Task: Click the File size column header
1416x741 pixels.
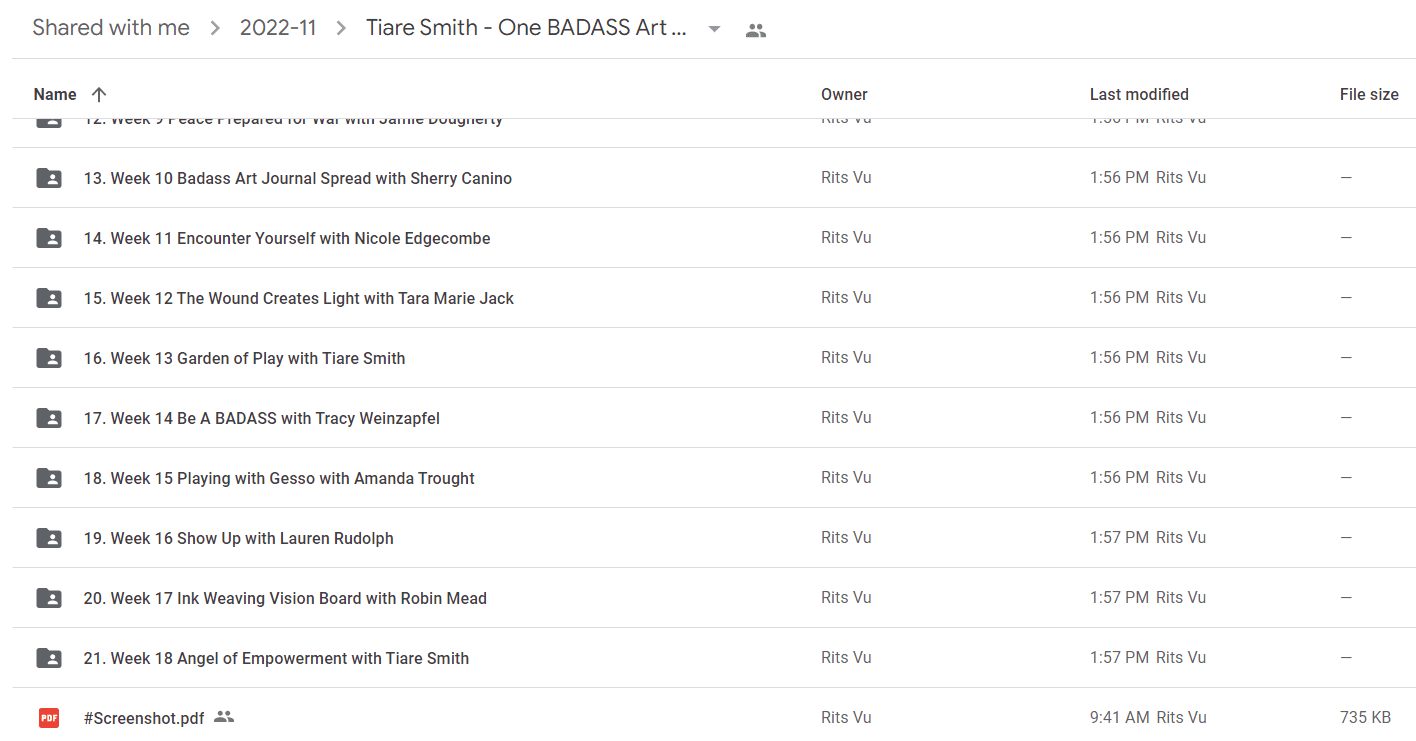Action: [x=1369, y=94]
